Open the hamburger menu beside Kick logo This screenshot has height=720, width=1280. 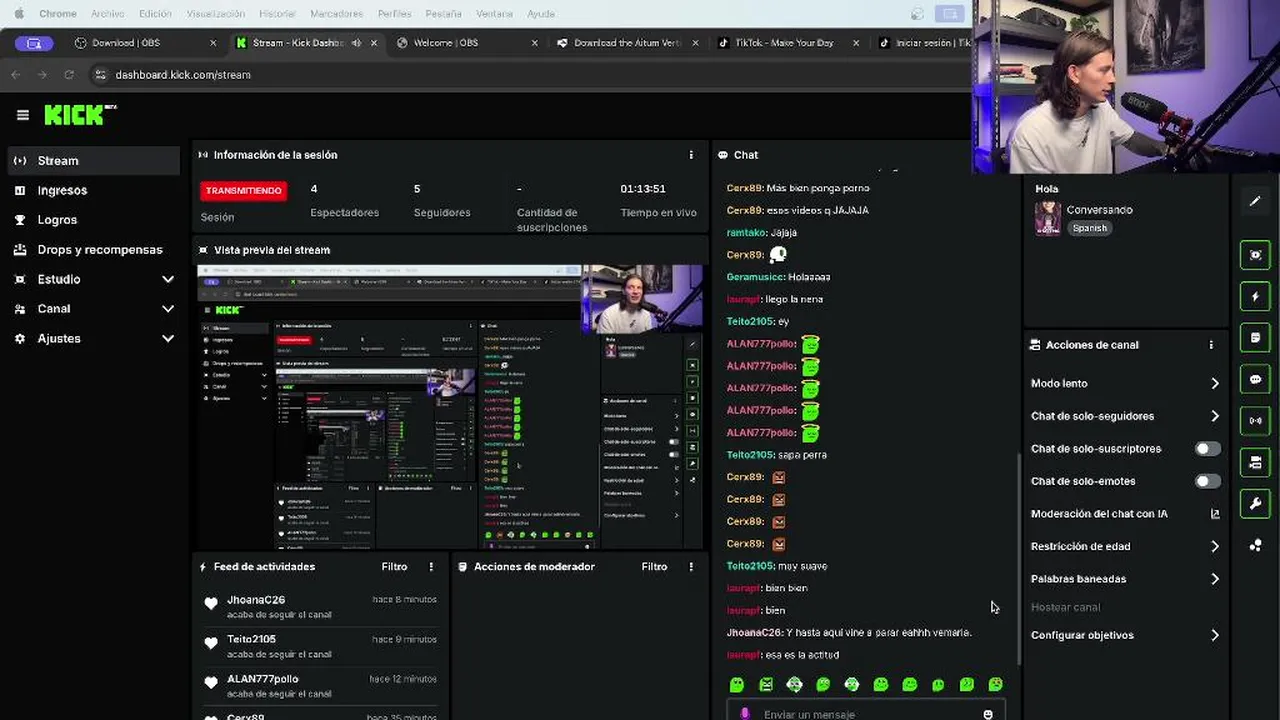[x=23, y=115]
